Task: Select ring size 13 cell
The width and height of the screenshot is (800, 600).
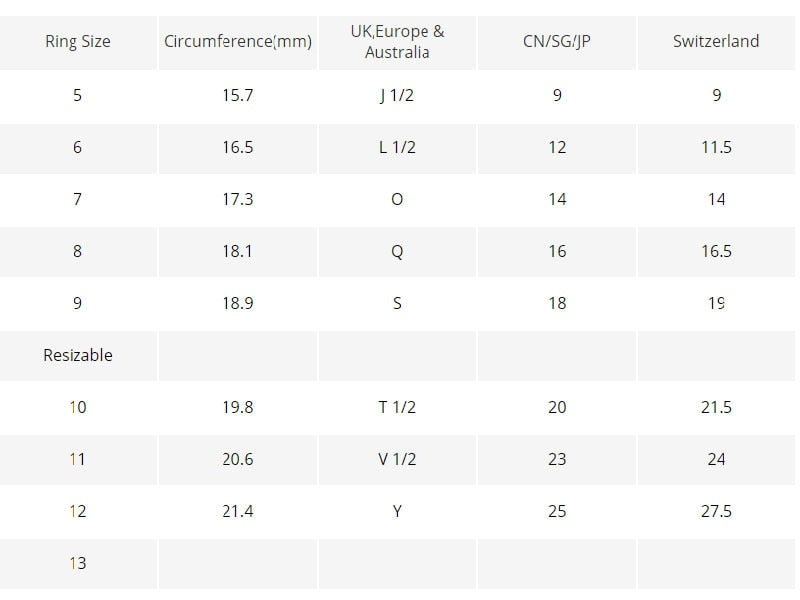Action: point(78,563)
